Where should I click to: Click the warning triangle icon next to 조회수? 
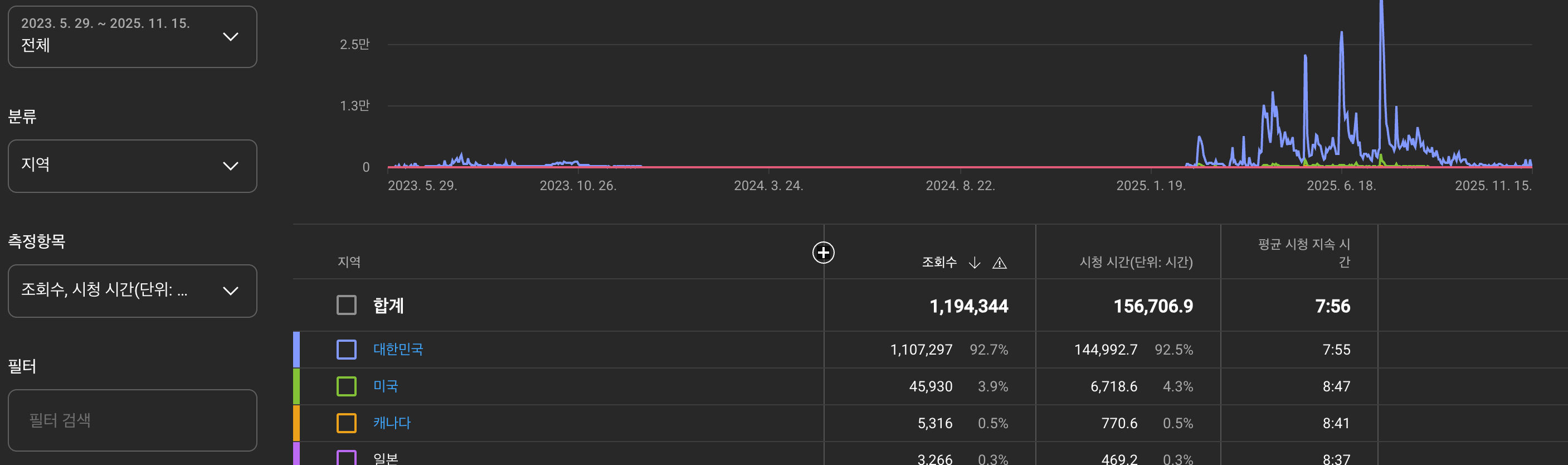pyautogui.click(x=999, y=263)
